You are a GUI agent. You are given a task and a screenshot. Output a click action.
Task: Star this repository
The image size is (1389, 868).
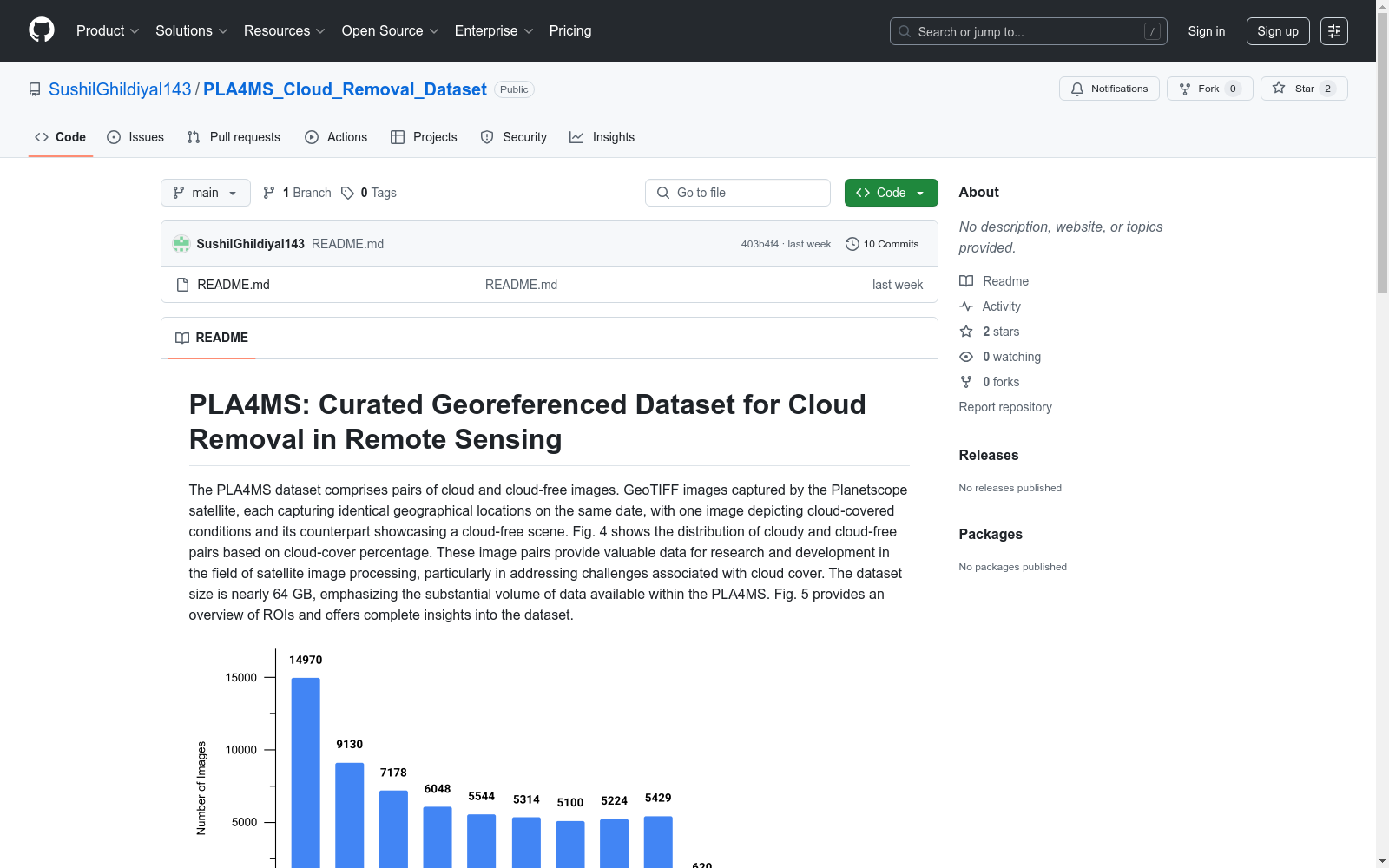click(x=1304, y=89)
